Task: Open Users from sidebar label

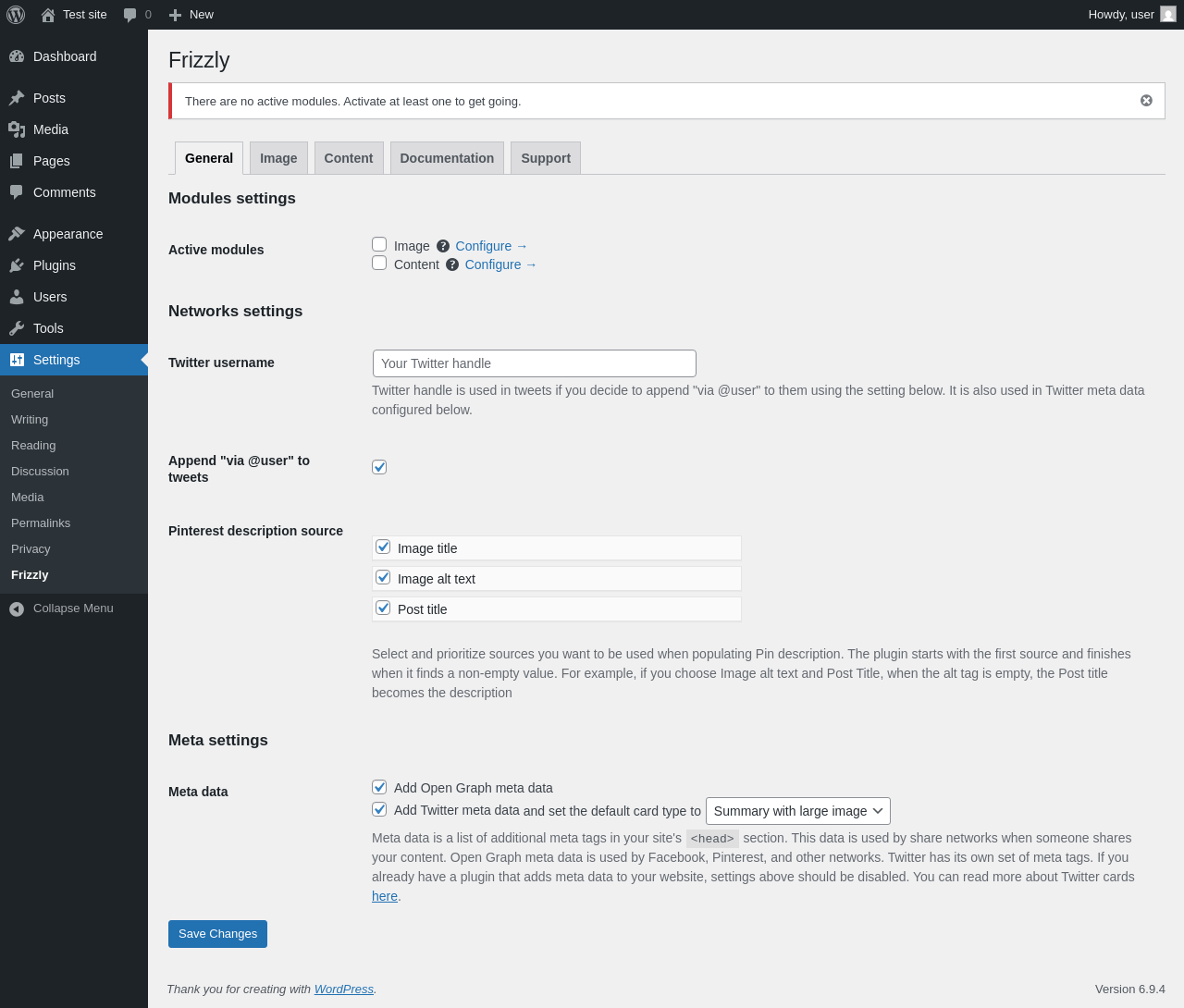Action: point(50,297)
